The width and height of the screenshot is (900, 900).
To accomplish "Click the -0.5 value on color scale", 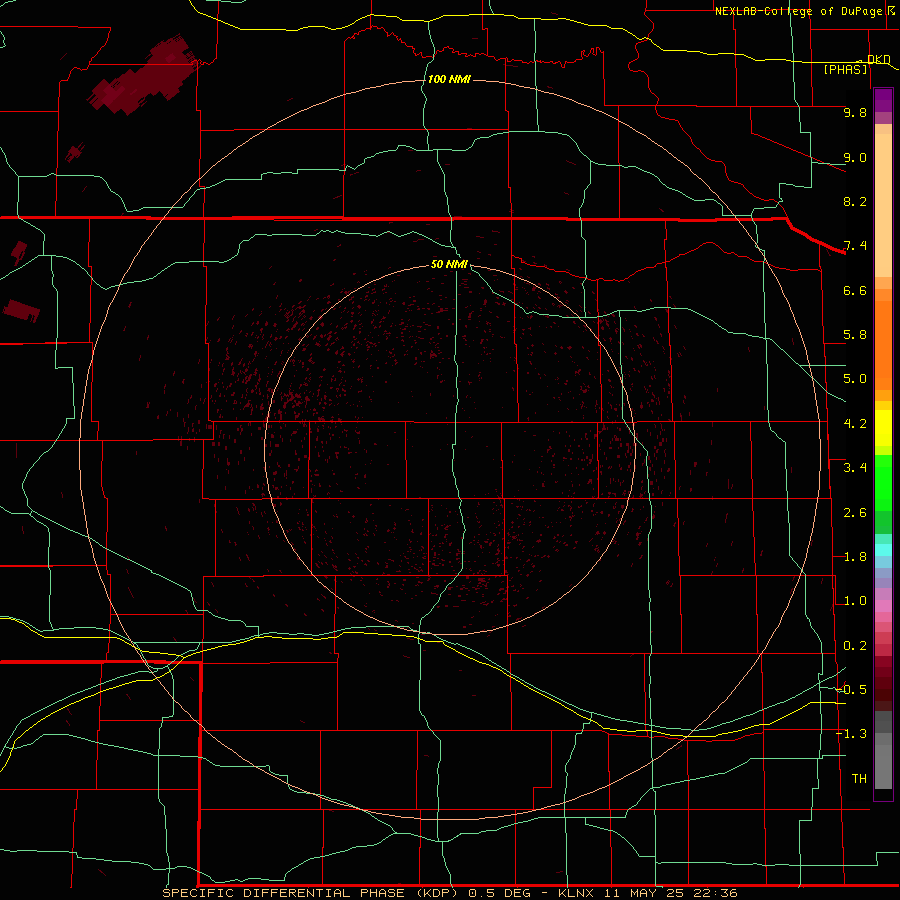I will (x=851, y=690).
